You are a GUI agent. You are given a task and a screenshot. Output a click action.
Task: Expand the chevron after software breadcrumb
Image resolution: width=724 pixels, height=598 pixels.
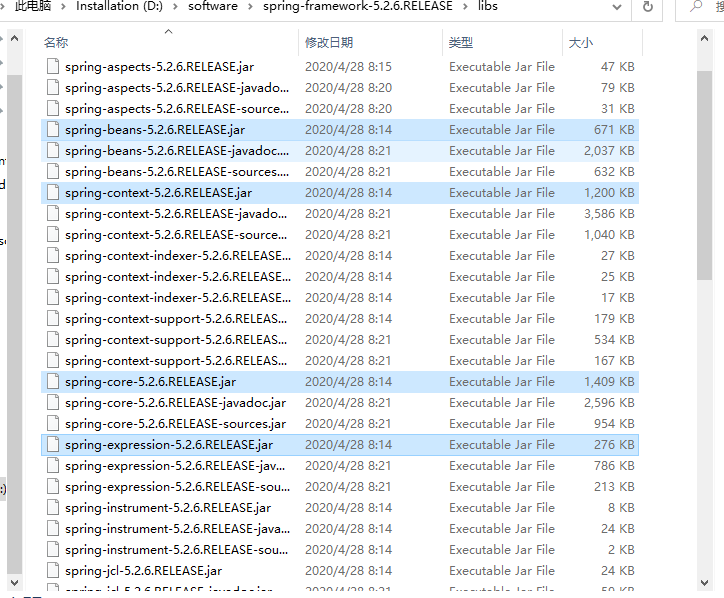coord(250,6)
